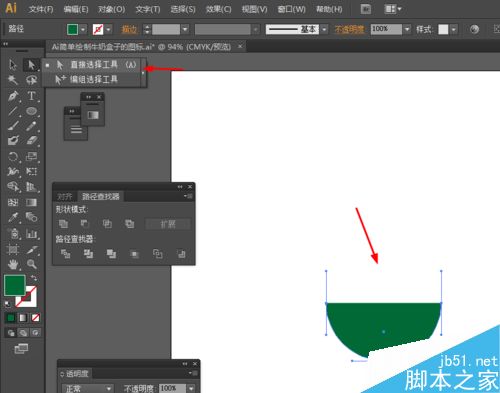Click Minus Back pathfinder icon
Viewport: 500px width, 393px height.
(x=181, y=254)
